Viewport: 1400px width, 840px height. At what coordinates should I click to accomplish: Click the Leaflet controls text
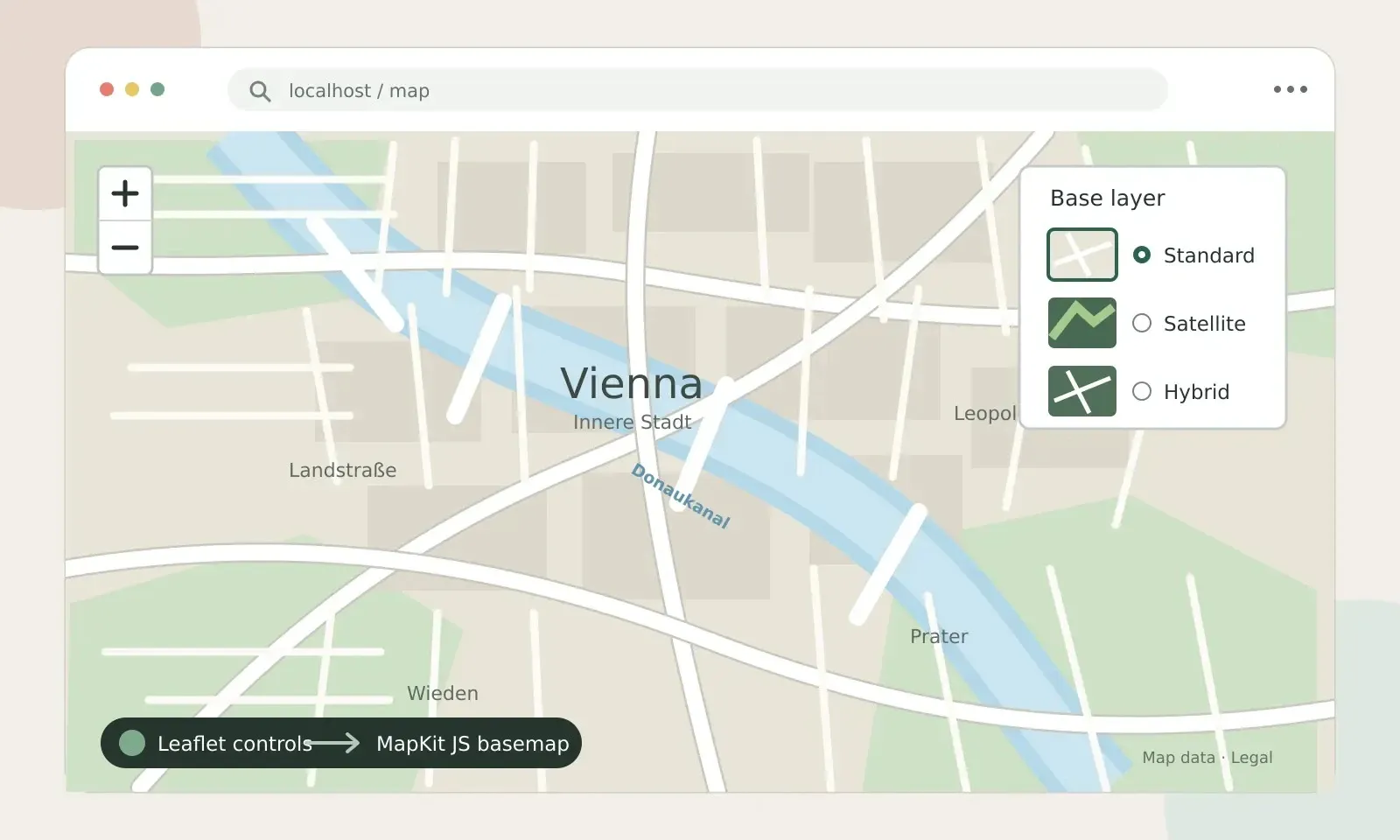pyautogui.click(x=234, y=743)
